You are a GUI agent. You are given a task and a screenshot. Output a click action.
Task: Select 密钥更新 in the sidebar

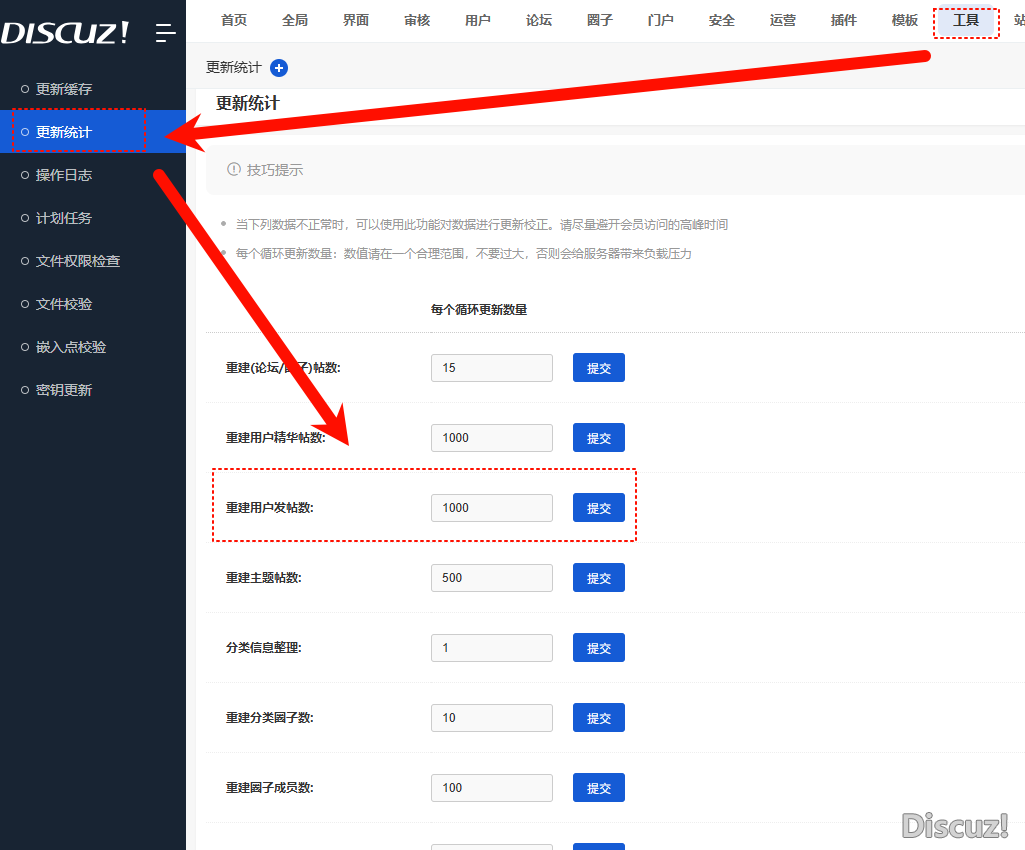pyautogui.click(x=64, y=390)
